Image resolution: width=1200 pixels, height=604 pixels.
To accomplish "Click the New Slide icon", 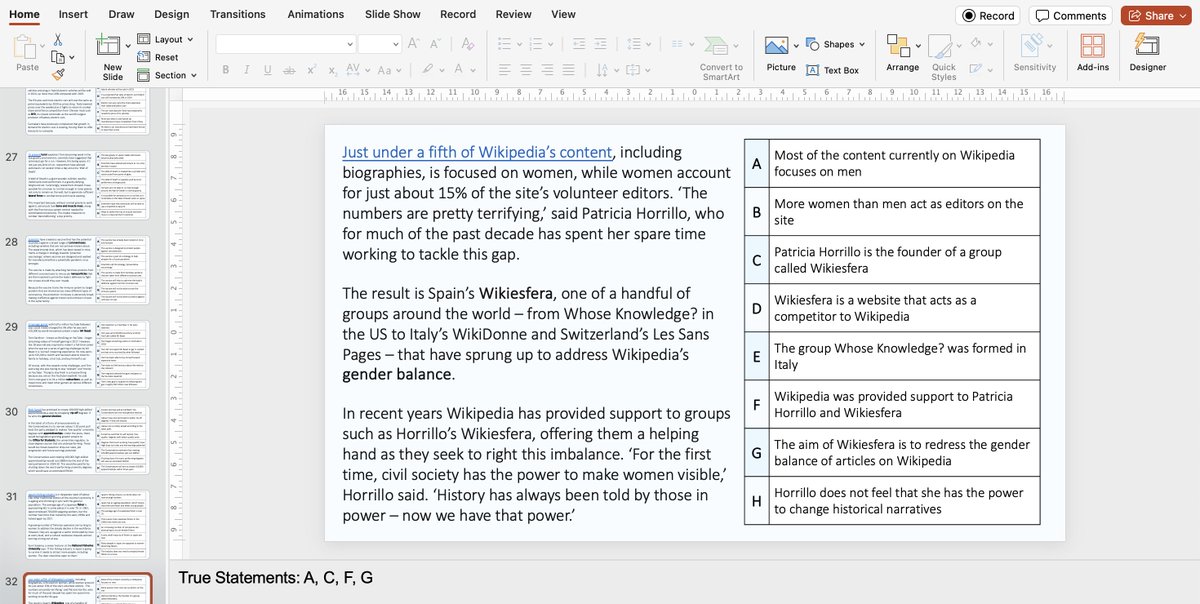I will [109, 46].
